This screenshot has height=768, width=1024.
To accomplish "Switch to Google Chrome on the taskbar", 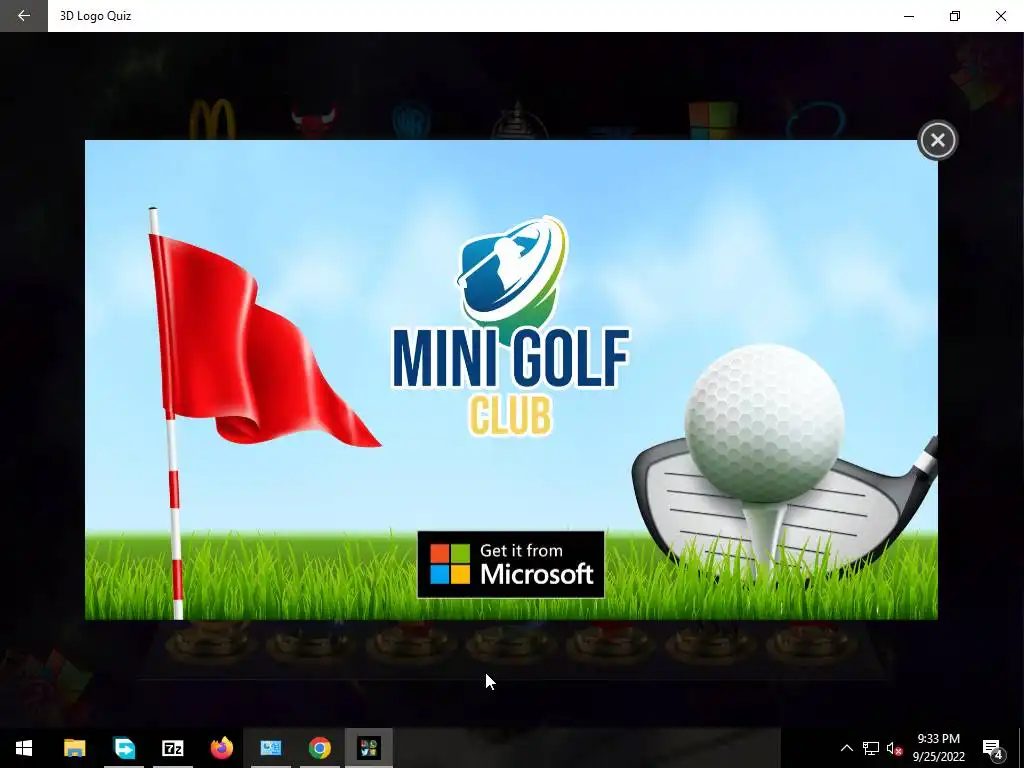I will pos(319,748).
